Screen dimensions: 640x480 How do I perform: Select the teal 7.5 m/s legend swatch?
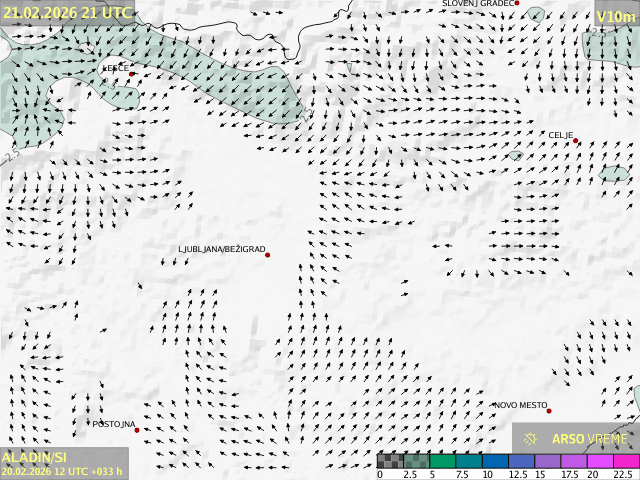tap(469, 461)
